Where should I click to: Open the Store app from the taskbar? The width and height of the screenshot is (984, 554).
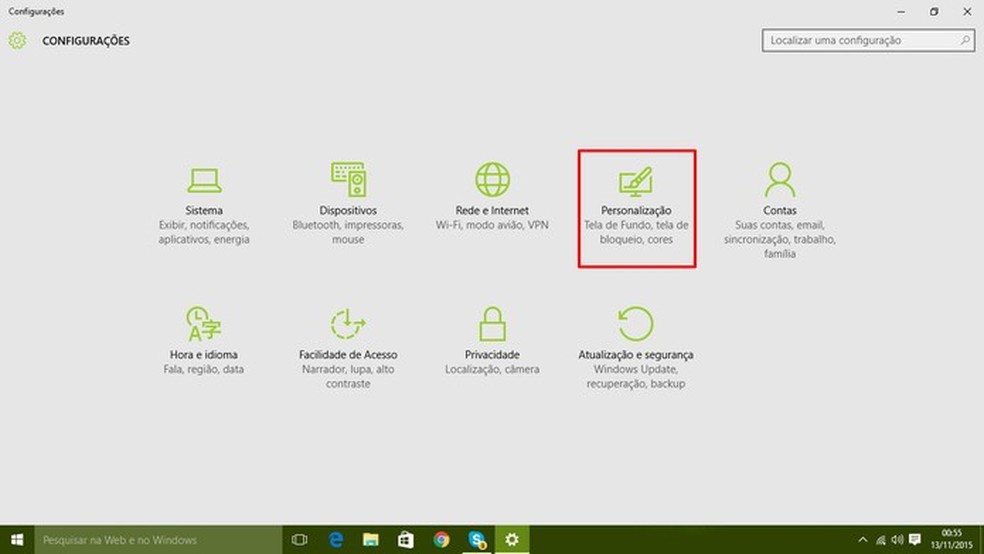coord(406,540)
